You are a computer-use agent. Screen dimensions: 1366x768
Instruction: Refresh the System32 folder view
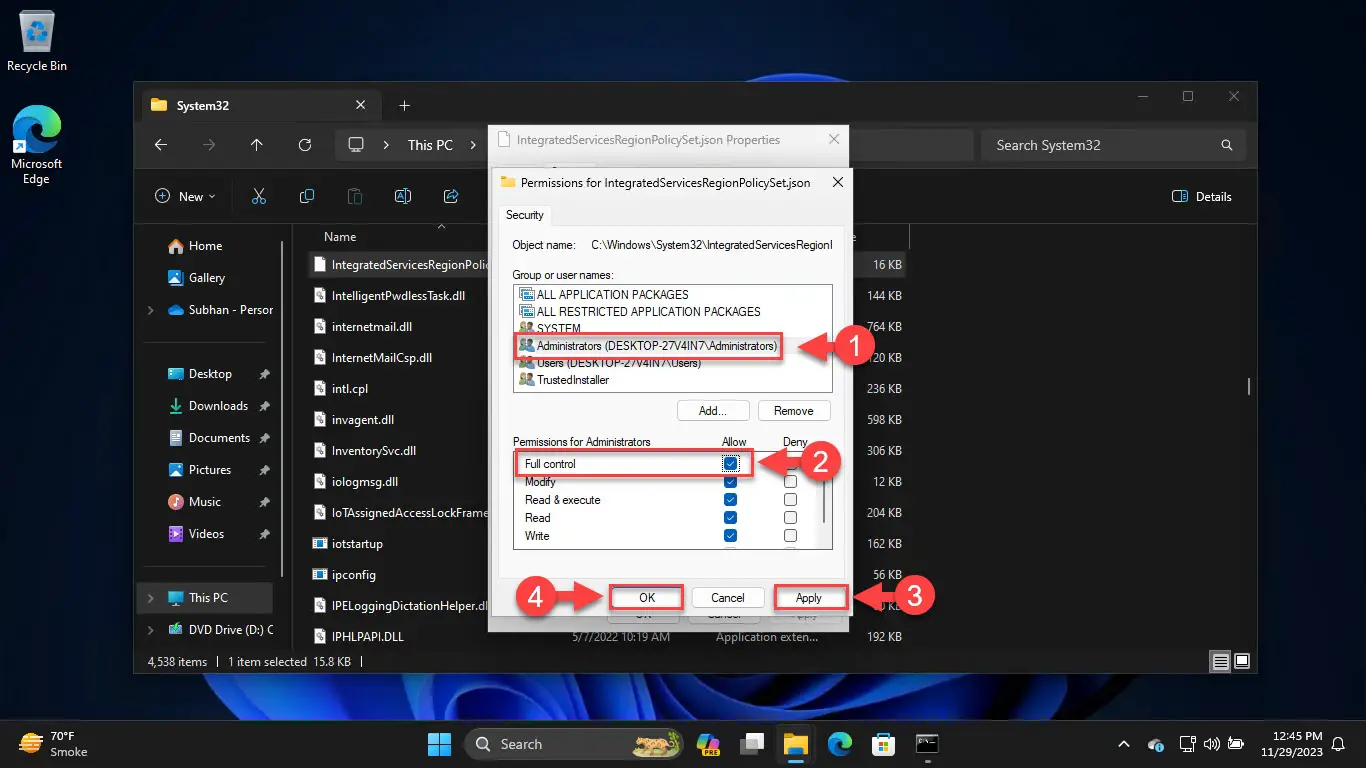pyautogui.click(x=305, y=145)
